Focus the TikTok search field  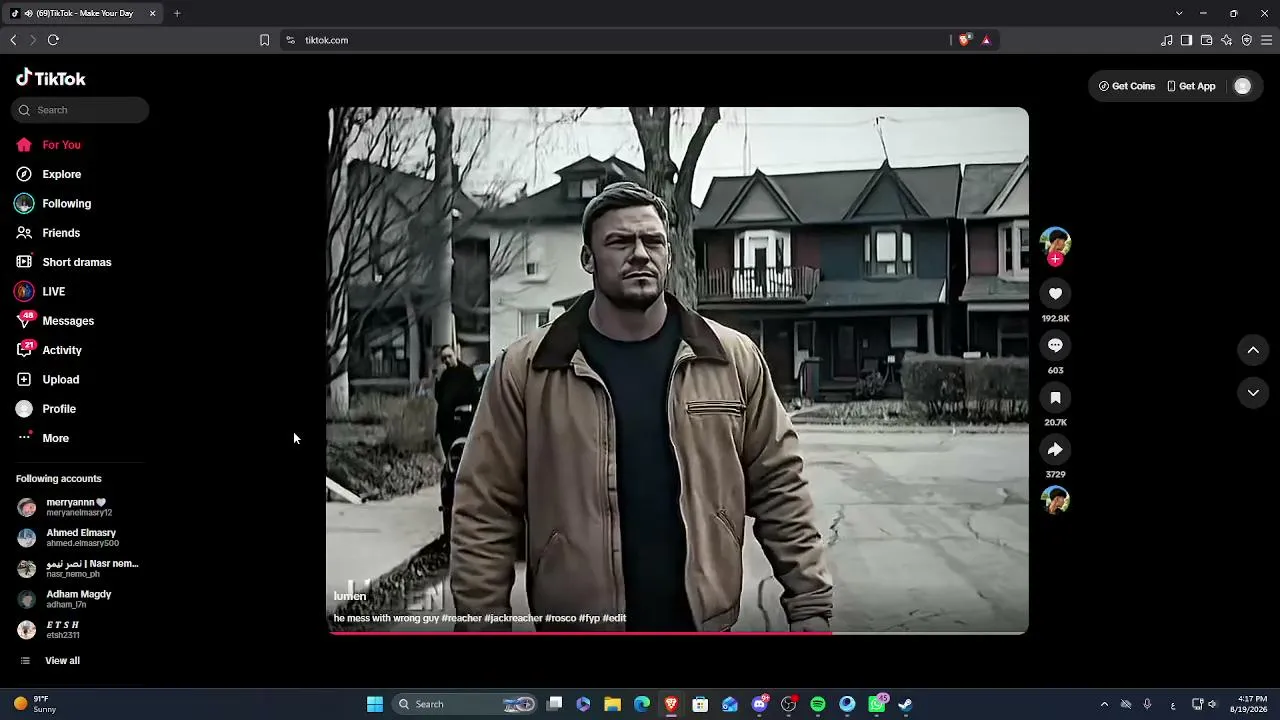(x=80, y=110)
